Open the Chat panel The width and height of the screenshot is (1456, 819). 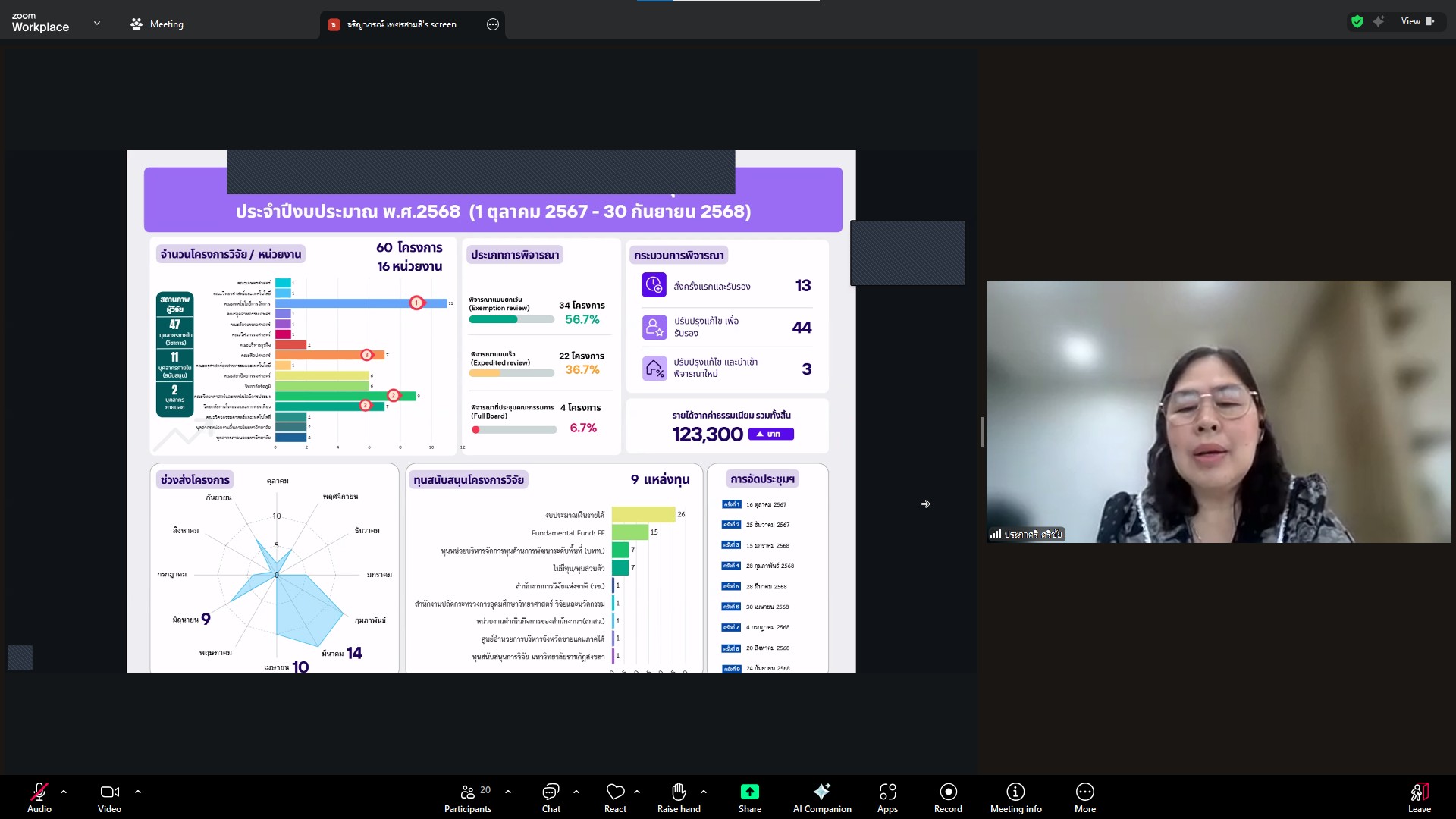551,797
